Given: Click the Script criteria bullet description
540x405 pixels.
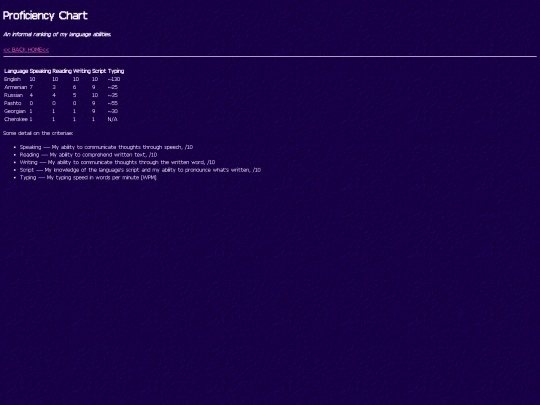Looking at the screenshot, I should (x=140, y=170).
